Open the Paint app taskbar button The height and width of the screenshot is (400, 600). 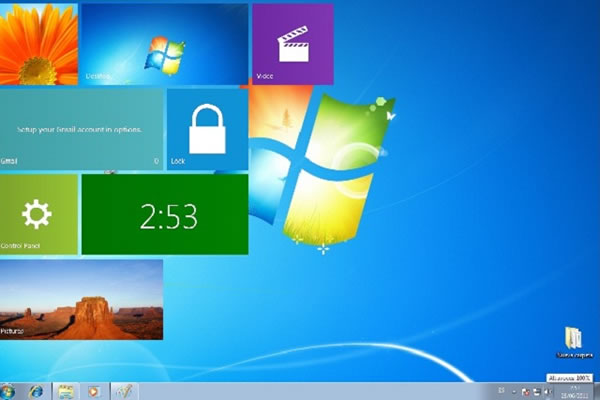(124, 392)
